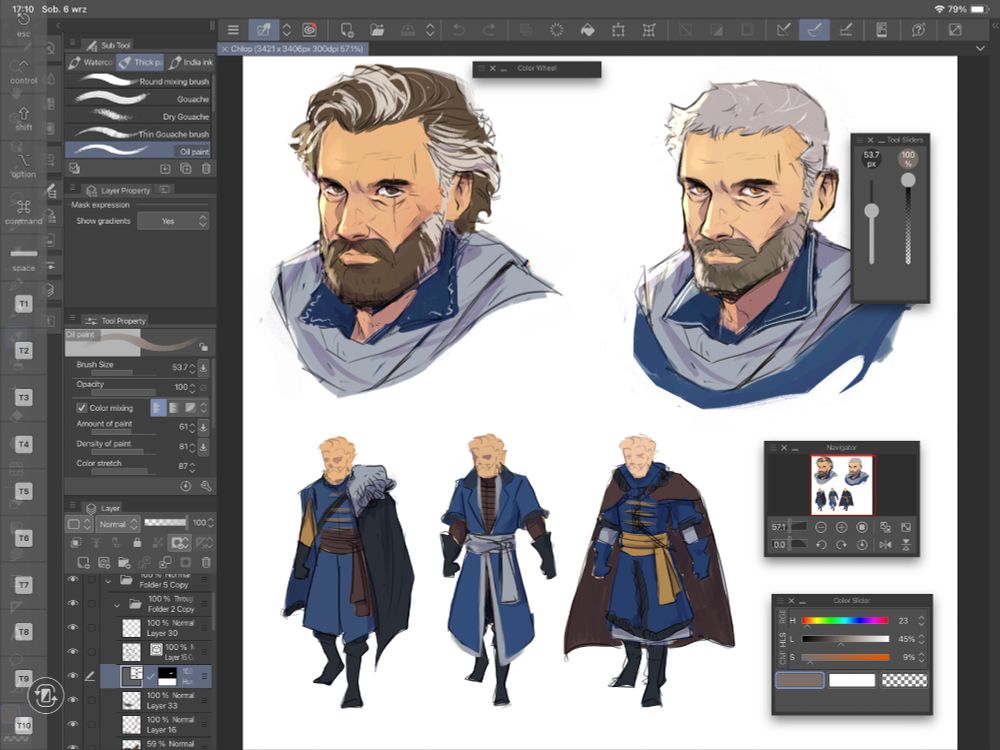Select the Fill bucket command
This screenshot has width=1000, height=750.
[x=587, y=30]
